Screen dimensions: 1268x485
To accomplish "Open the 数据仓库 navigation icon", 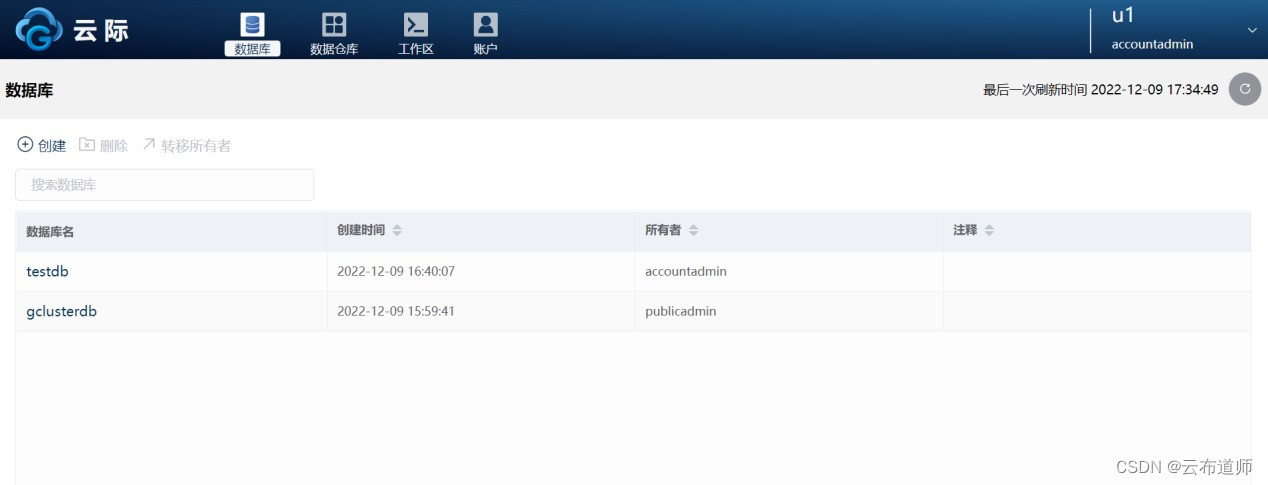I will [334, 33].
